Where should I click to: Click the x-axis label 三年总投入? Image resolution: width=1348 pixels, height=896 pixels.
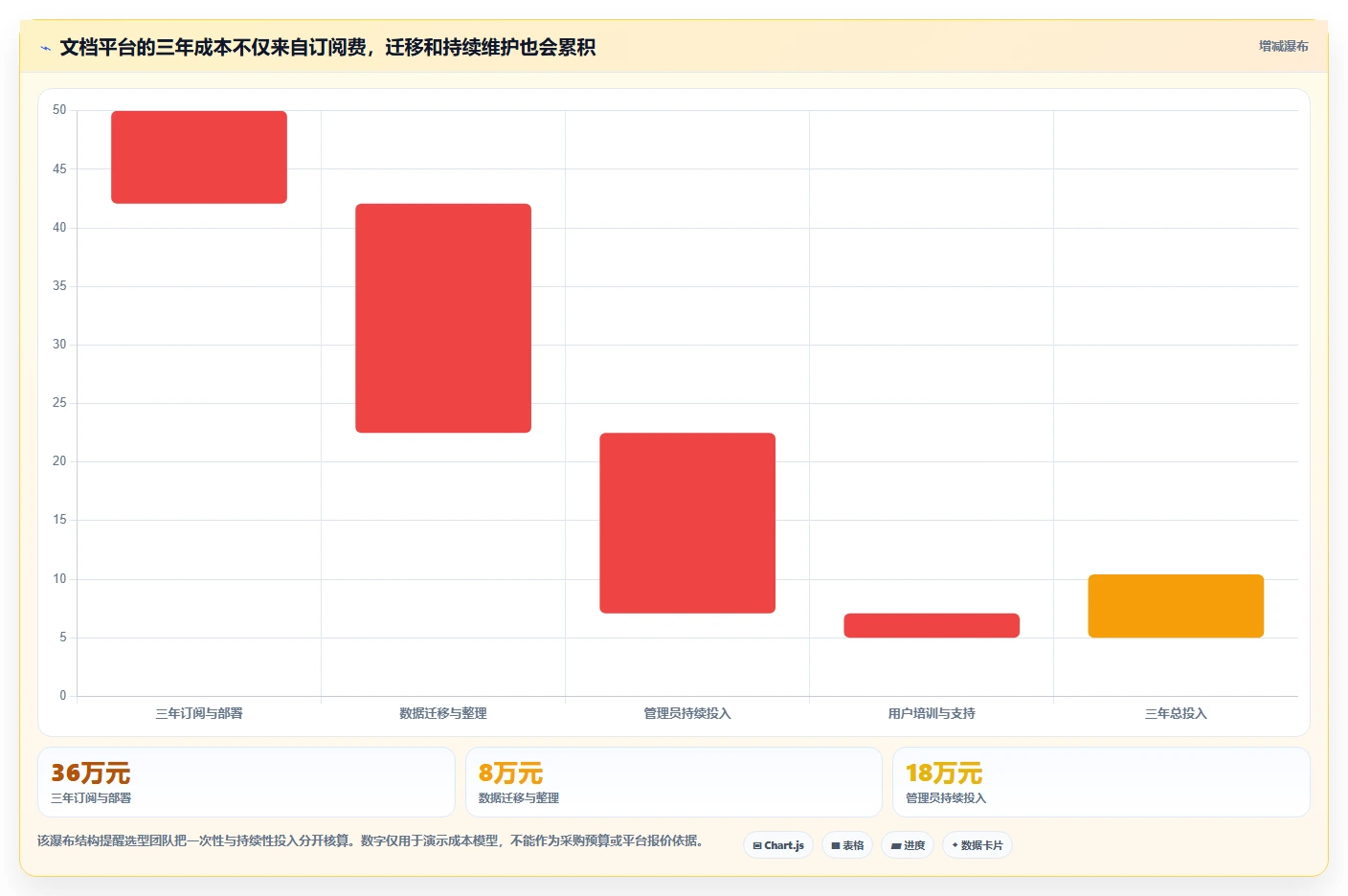tap(1176, 713)
